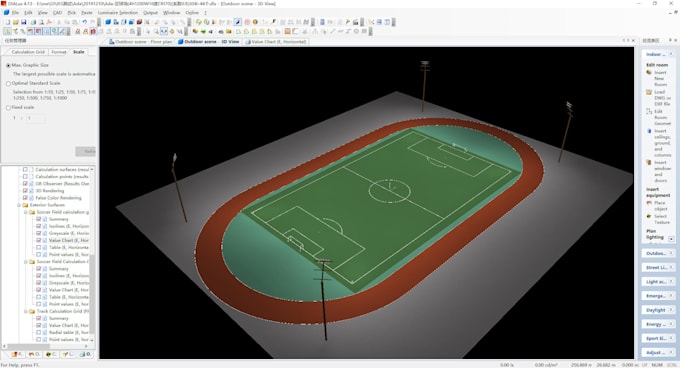680x368 pixels.
Task: Uncheck the GR Observer checkbox
Action: [x=25, y=184]
